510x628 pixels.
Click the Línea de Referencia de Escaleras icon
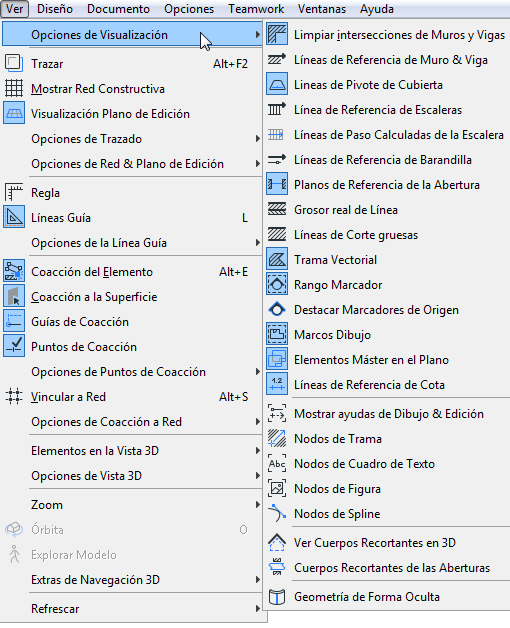pos(277,109)
